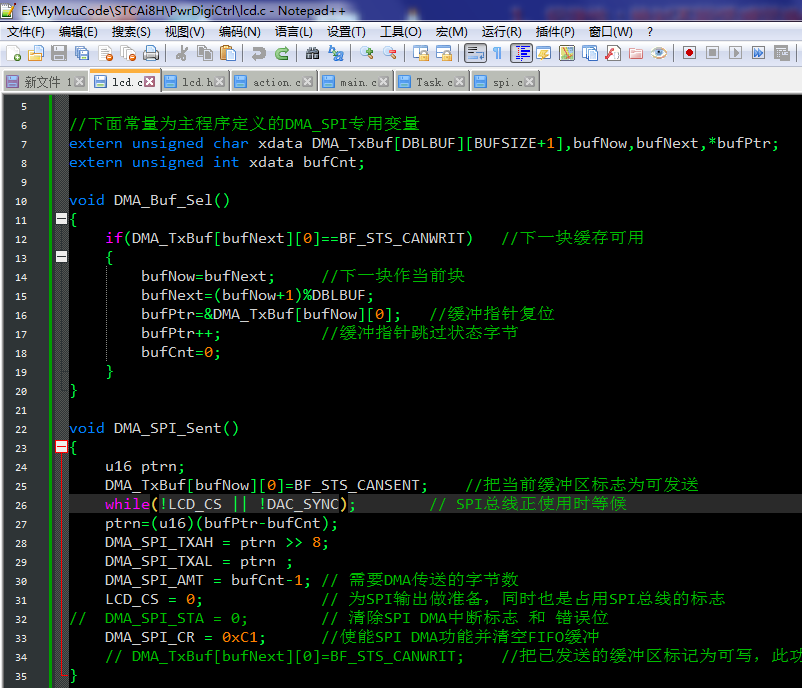The image size is (802, 688).
Task: Close the lcd.c tab
Action: coord(150,82)
